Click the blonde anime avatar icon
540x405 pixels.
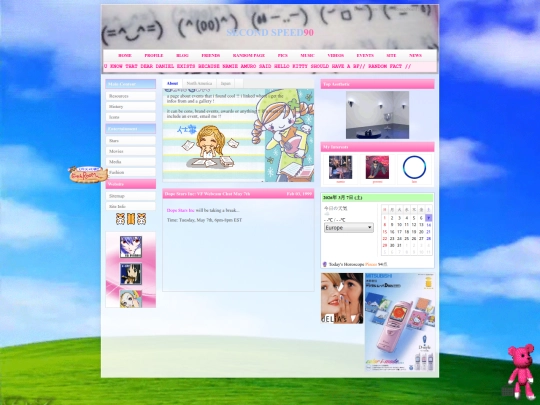[x=131, y=299]
